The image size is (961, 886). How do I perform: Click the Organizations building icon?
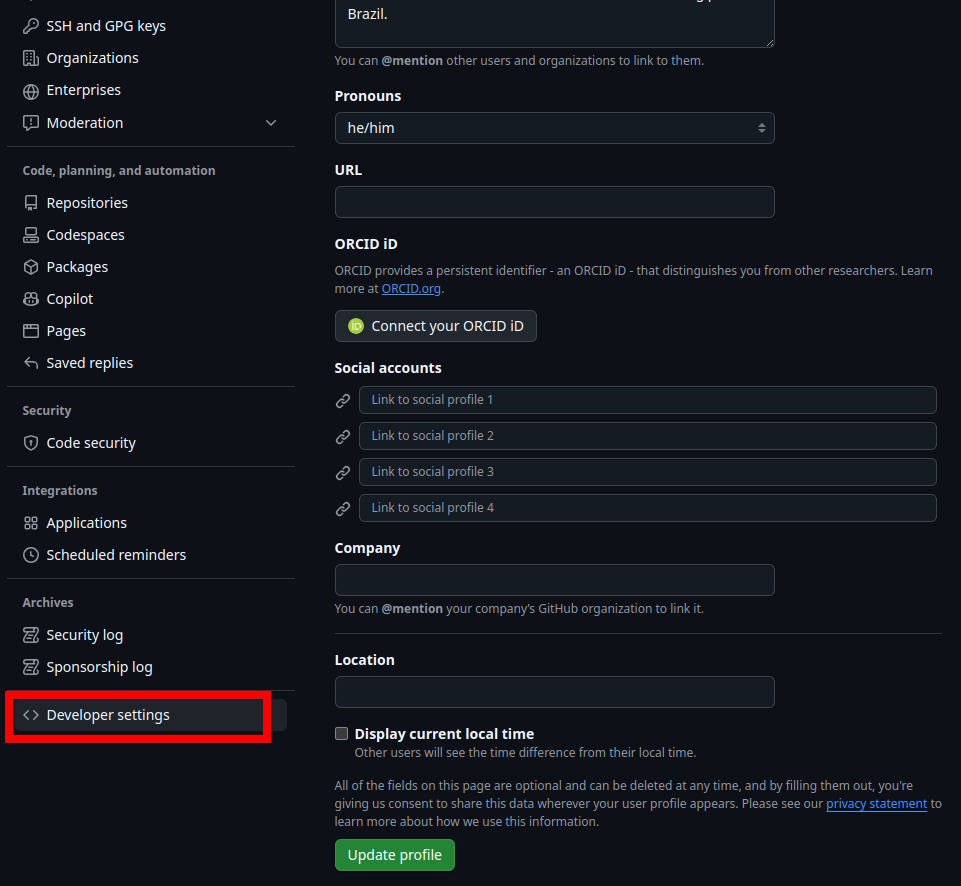[x=31, y=58]
